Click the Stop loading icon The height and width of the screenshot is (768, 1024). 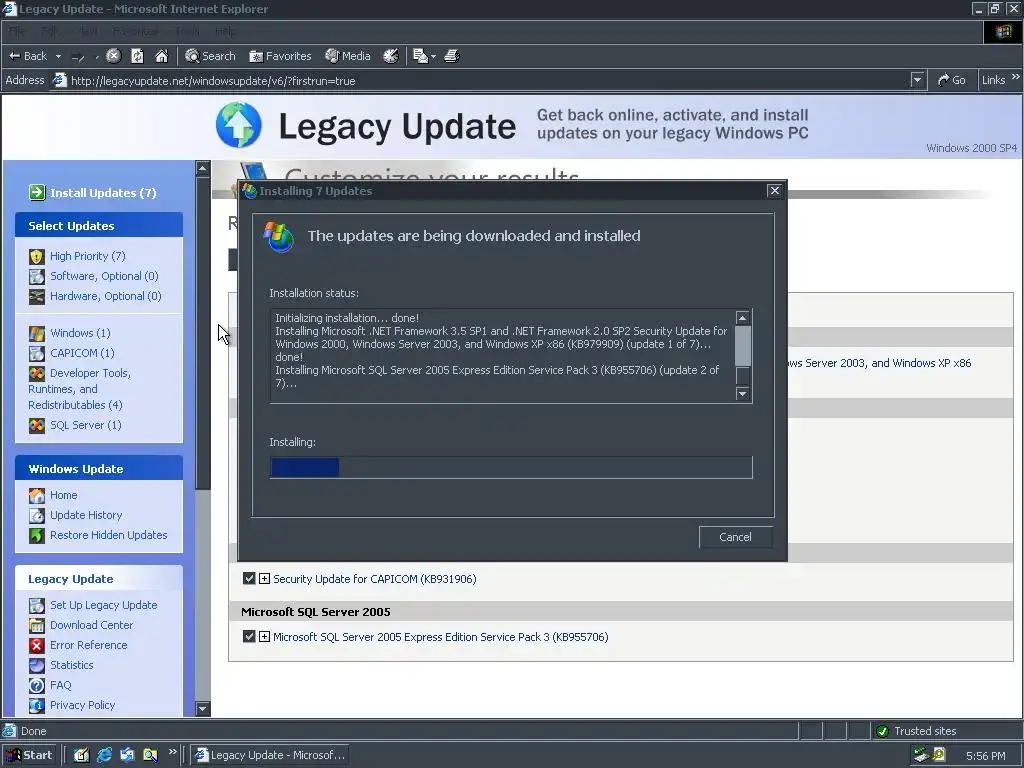(113, 56)
